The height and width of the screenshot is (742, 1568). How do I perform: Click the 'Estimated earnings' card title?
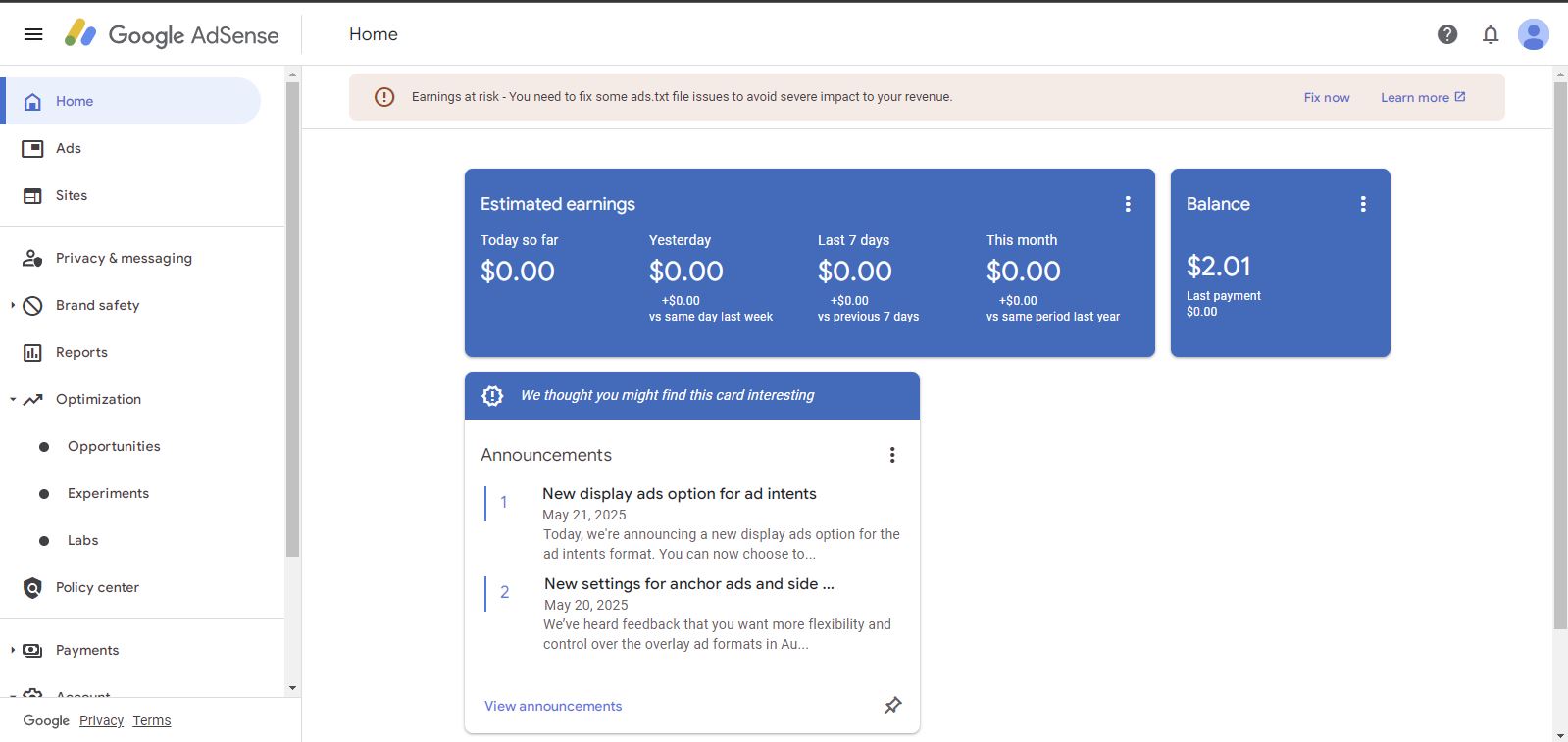(558, 204)
